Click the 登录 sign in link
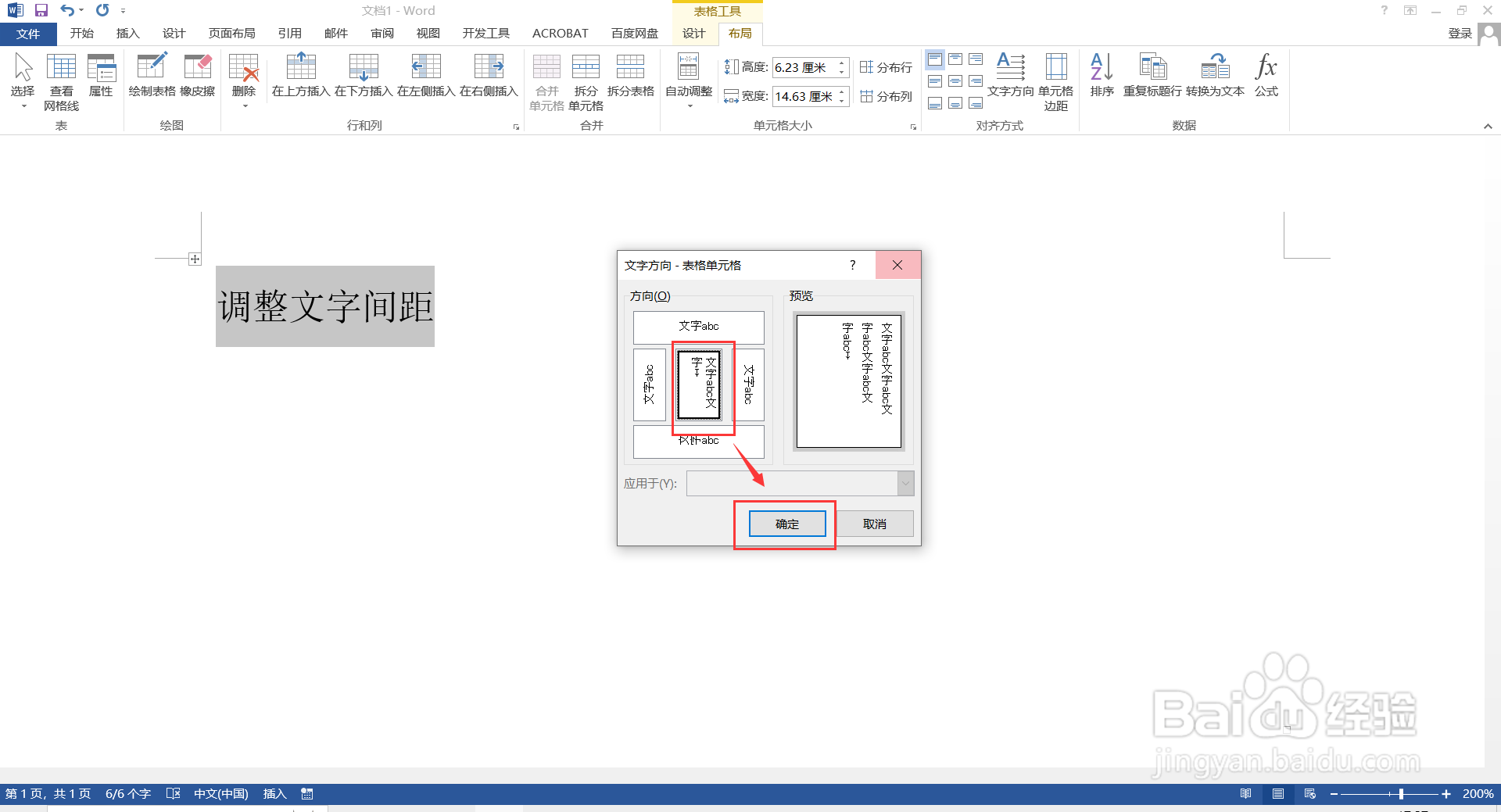This screenshot has height=812, width=1501. [1460, 33]
